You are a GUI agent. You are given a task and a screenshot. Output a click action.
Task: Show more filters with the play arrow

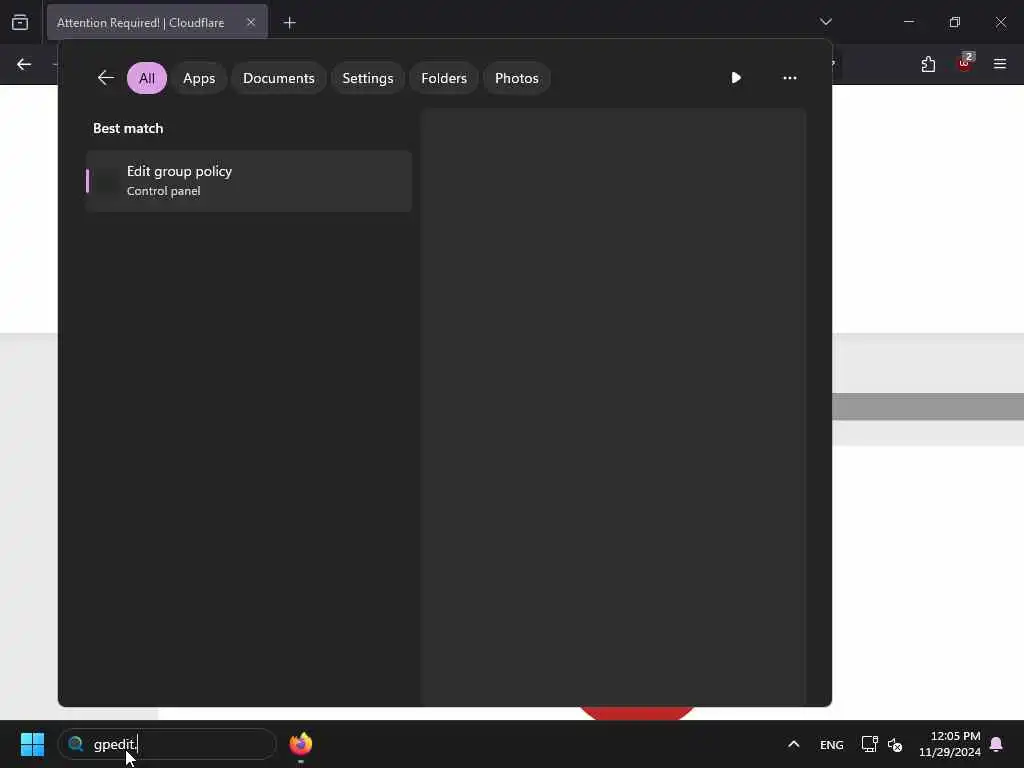click(x=736, y=78)
